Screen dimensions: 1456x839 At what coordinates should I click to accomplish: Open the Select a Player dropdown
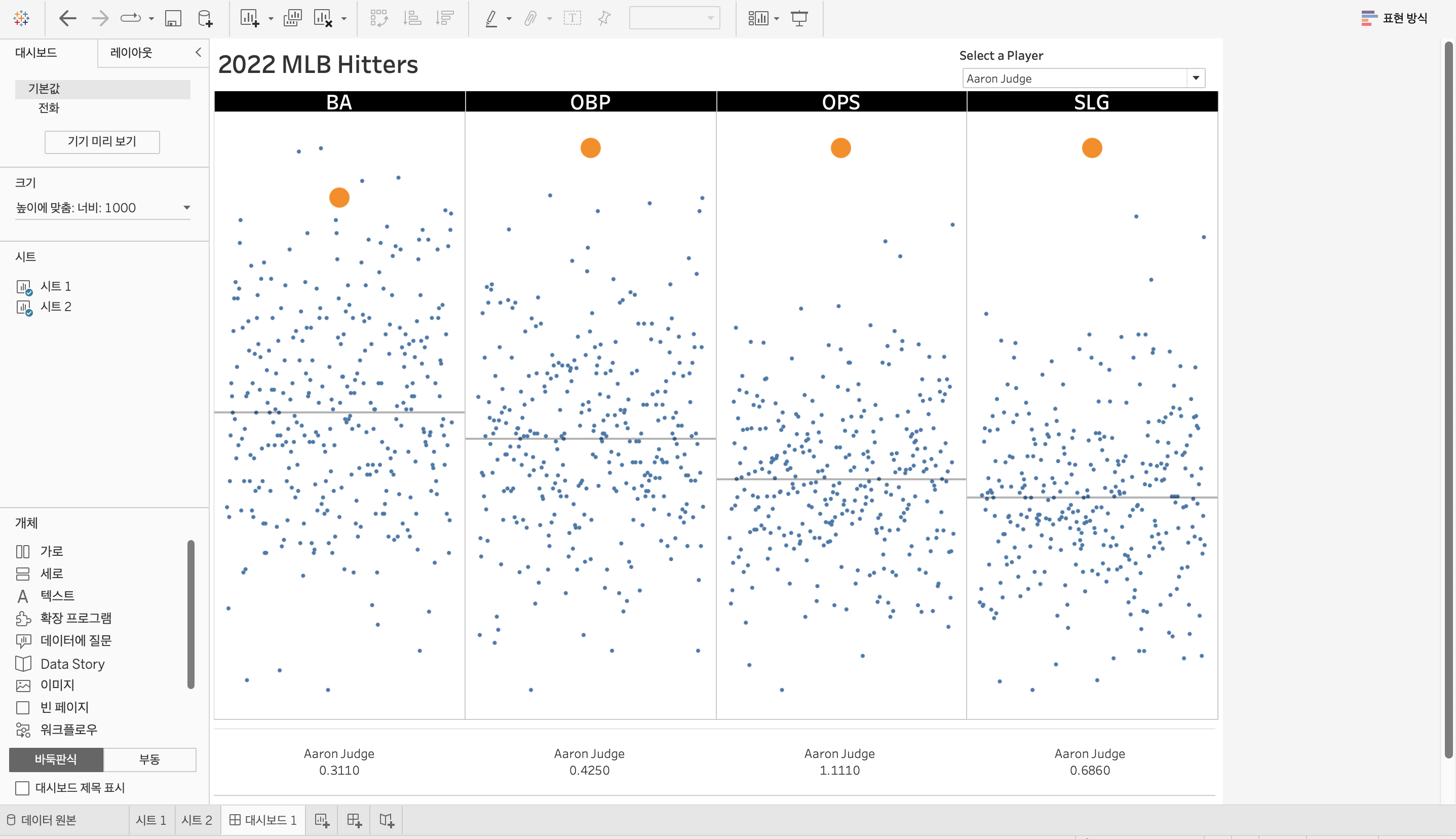tap(1083, 79)
